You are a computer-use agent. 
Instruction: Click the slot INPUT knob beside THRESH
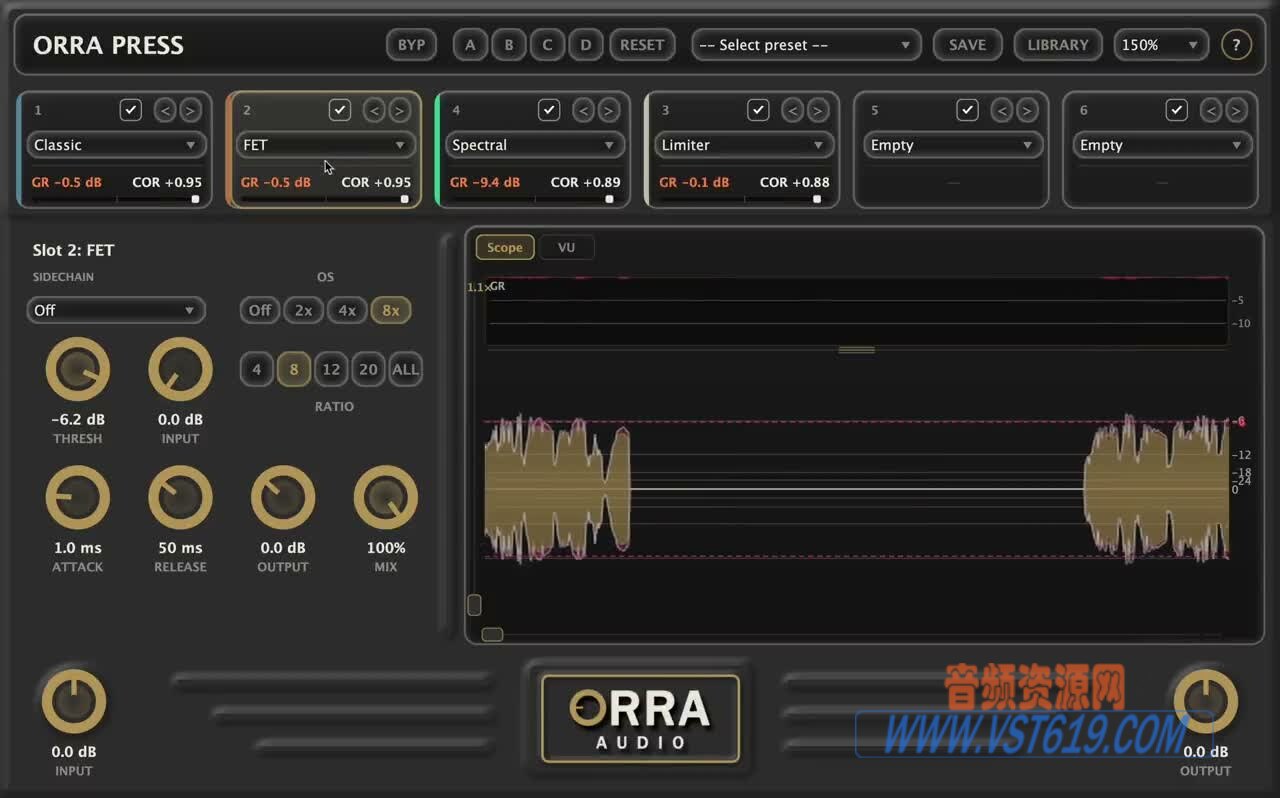180,369
